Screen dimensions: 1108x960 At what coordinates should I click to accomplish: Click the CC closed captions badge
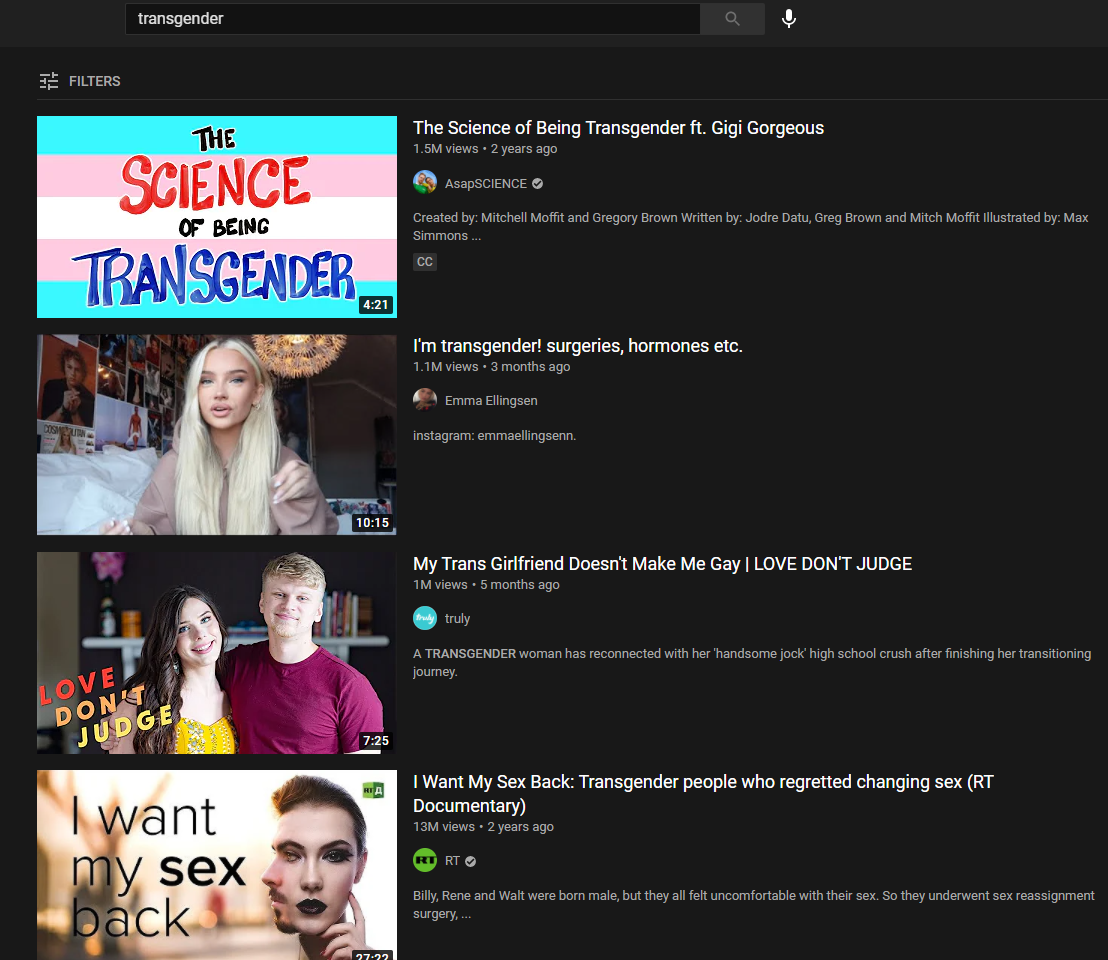tap(425, 262)
